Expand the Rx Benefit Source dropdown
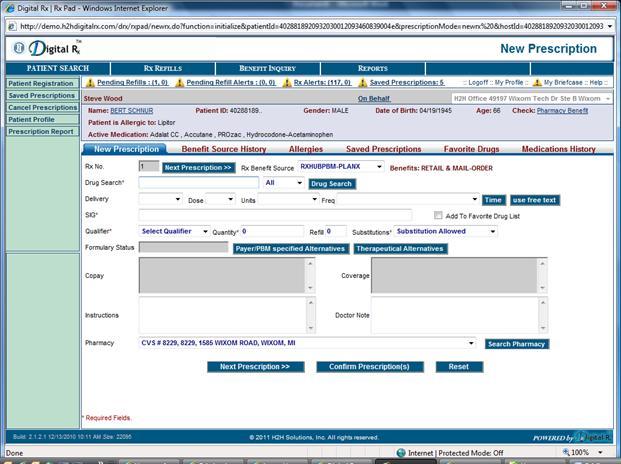This screenshot has height=464, width=621. coord(378,167)
